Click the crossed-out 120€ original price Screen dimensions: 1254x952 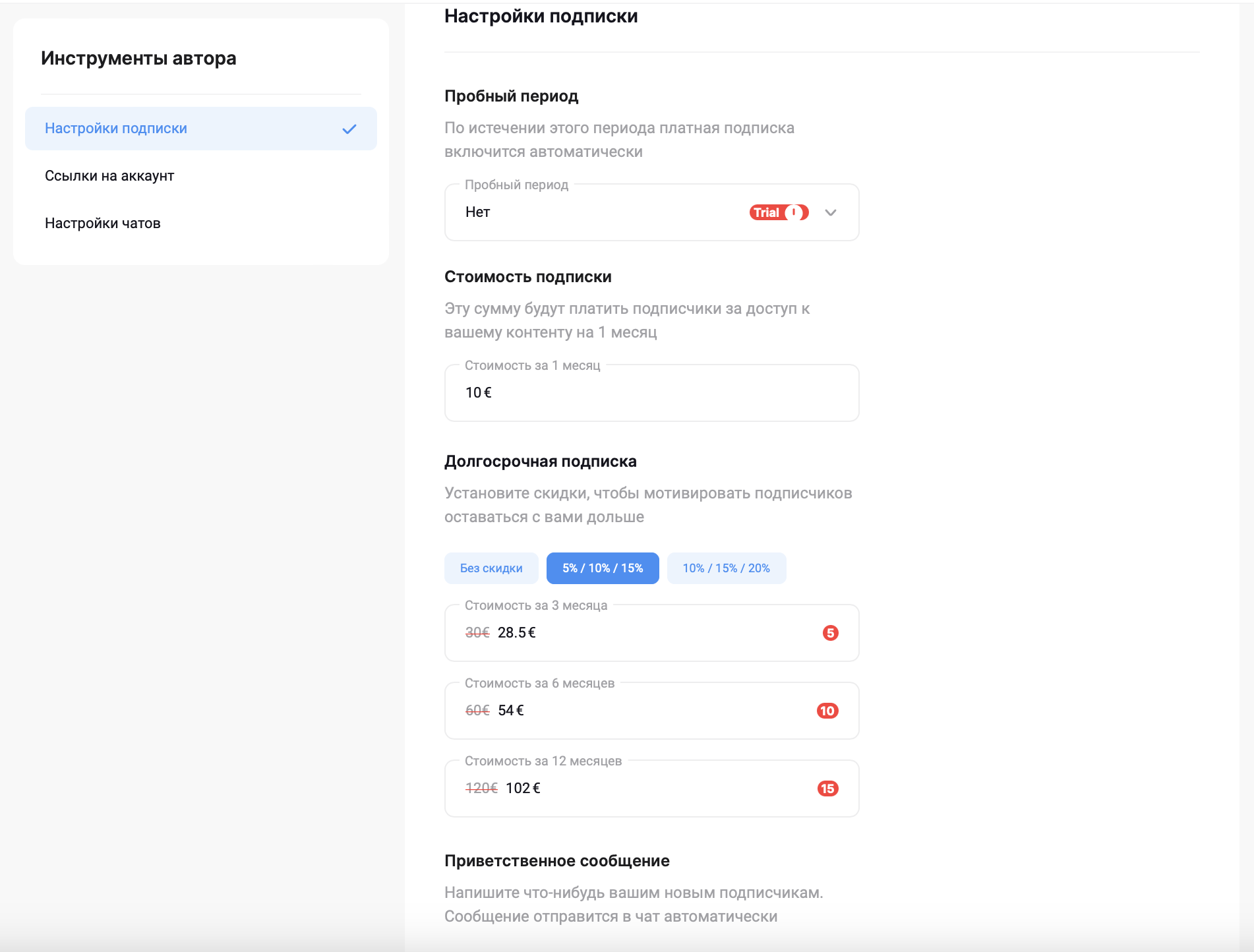481,788
